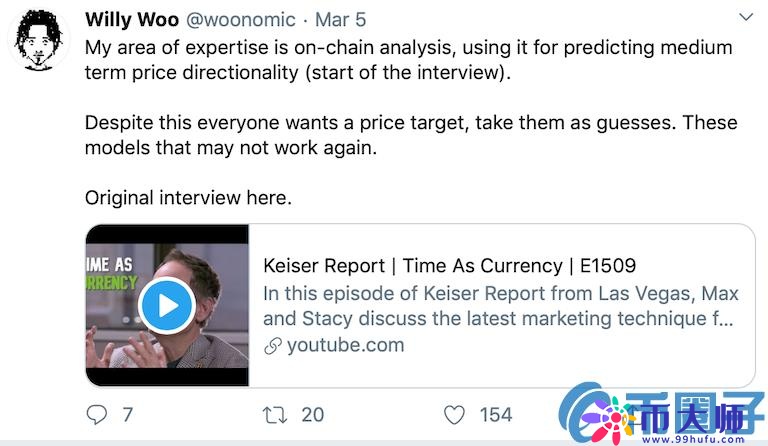
Task: Open the card title 'Keiser Report | Time As Currency | E1509'
Action: click(449, 266)
